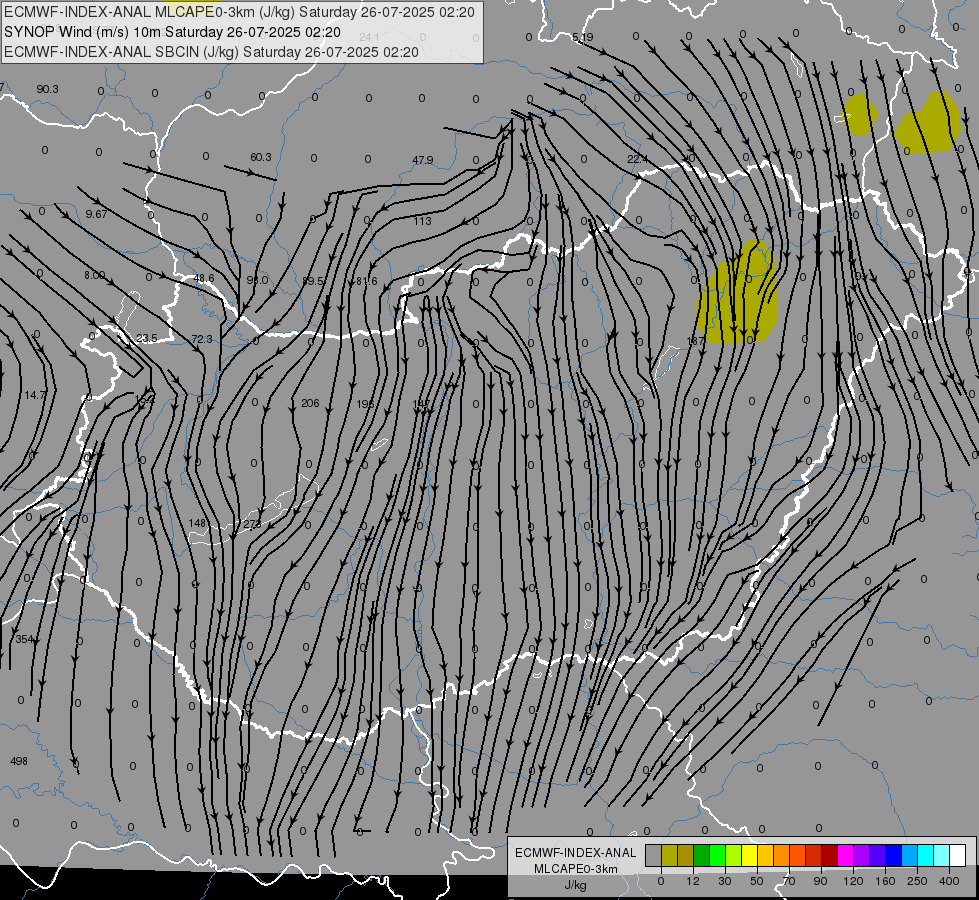This screenshot has height=900, width=979.
Task: Click the map value 14.7
Action: coord(36,395)
